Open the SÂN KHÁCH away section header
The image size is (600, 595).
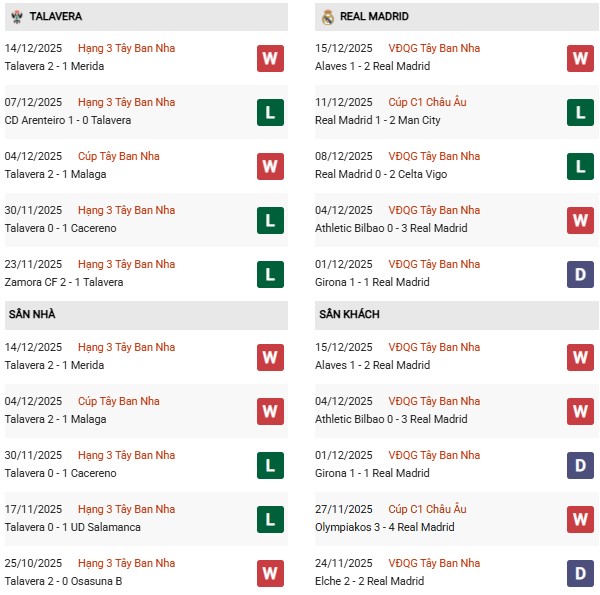pos(349,314)
